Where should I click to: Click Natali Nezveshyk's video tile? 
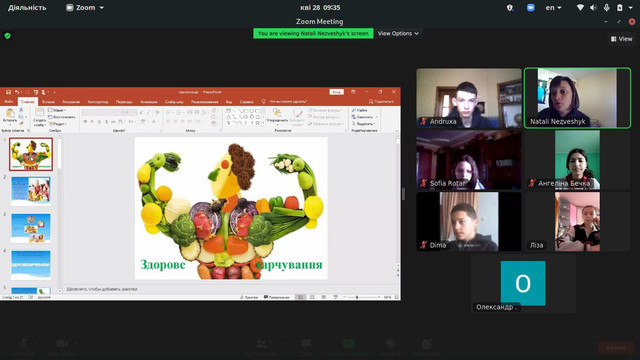pos(577,98)
